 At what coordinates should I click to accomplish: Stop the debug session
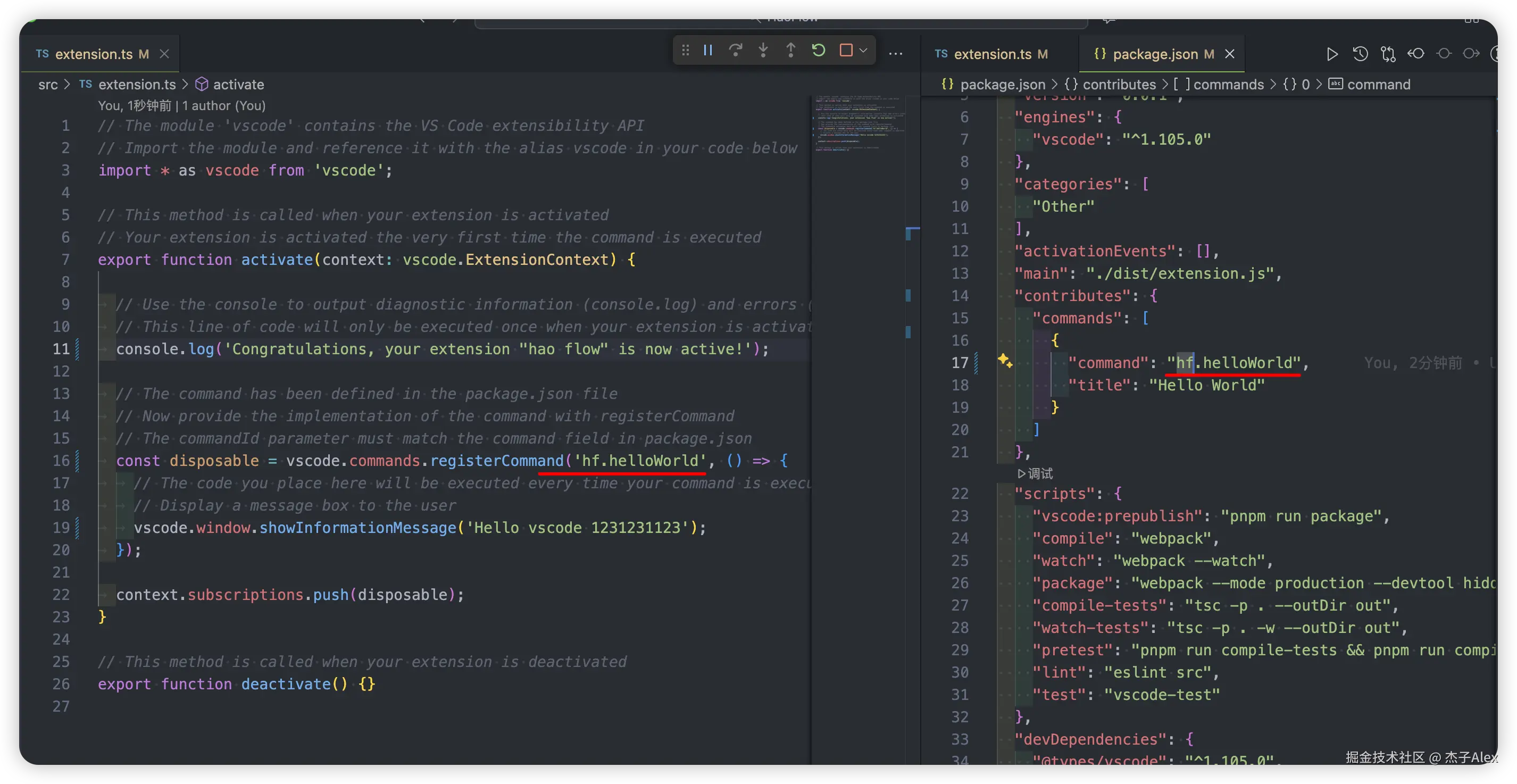846,51
